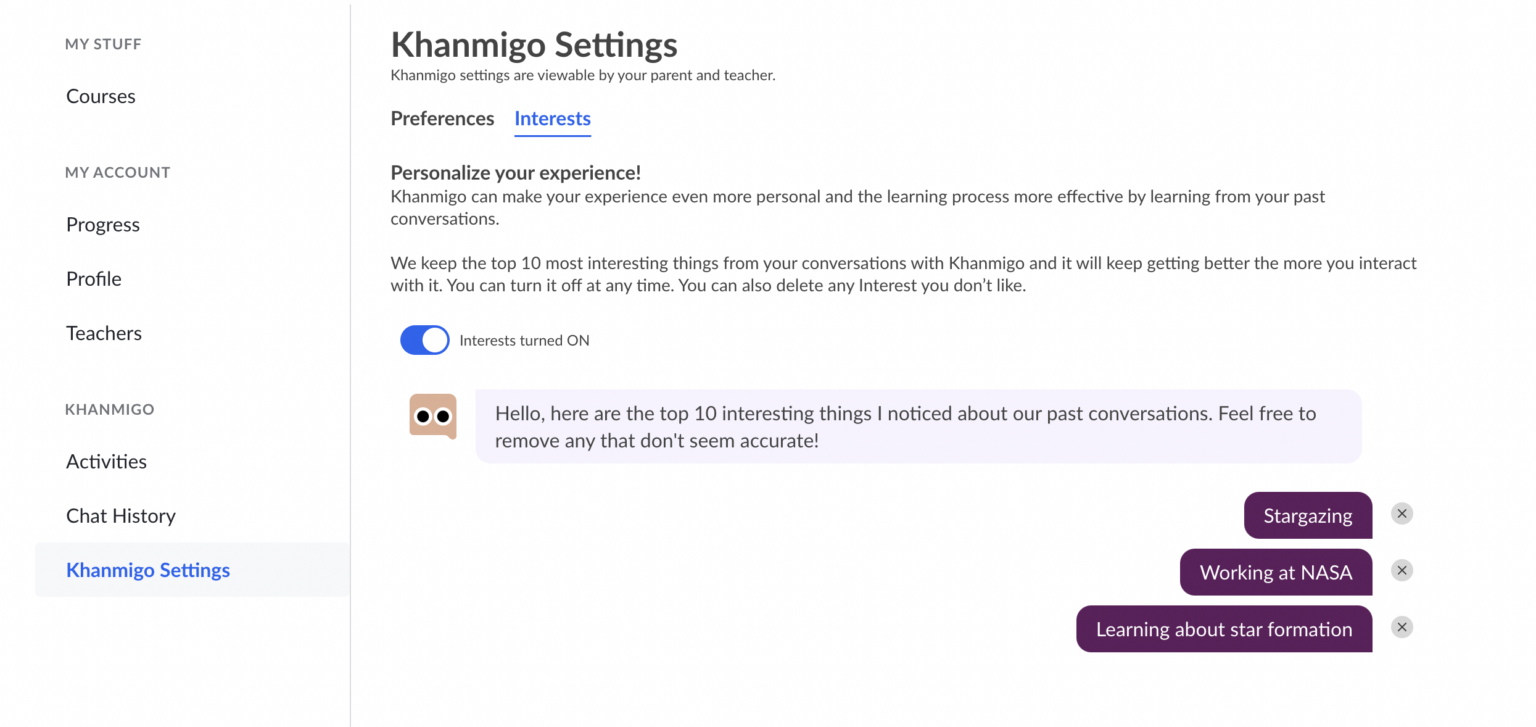Screen dimensions: 1536x727
Task: View your Chat History
Action: coord(121,515)
